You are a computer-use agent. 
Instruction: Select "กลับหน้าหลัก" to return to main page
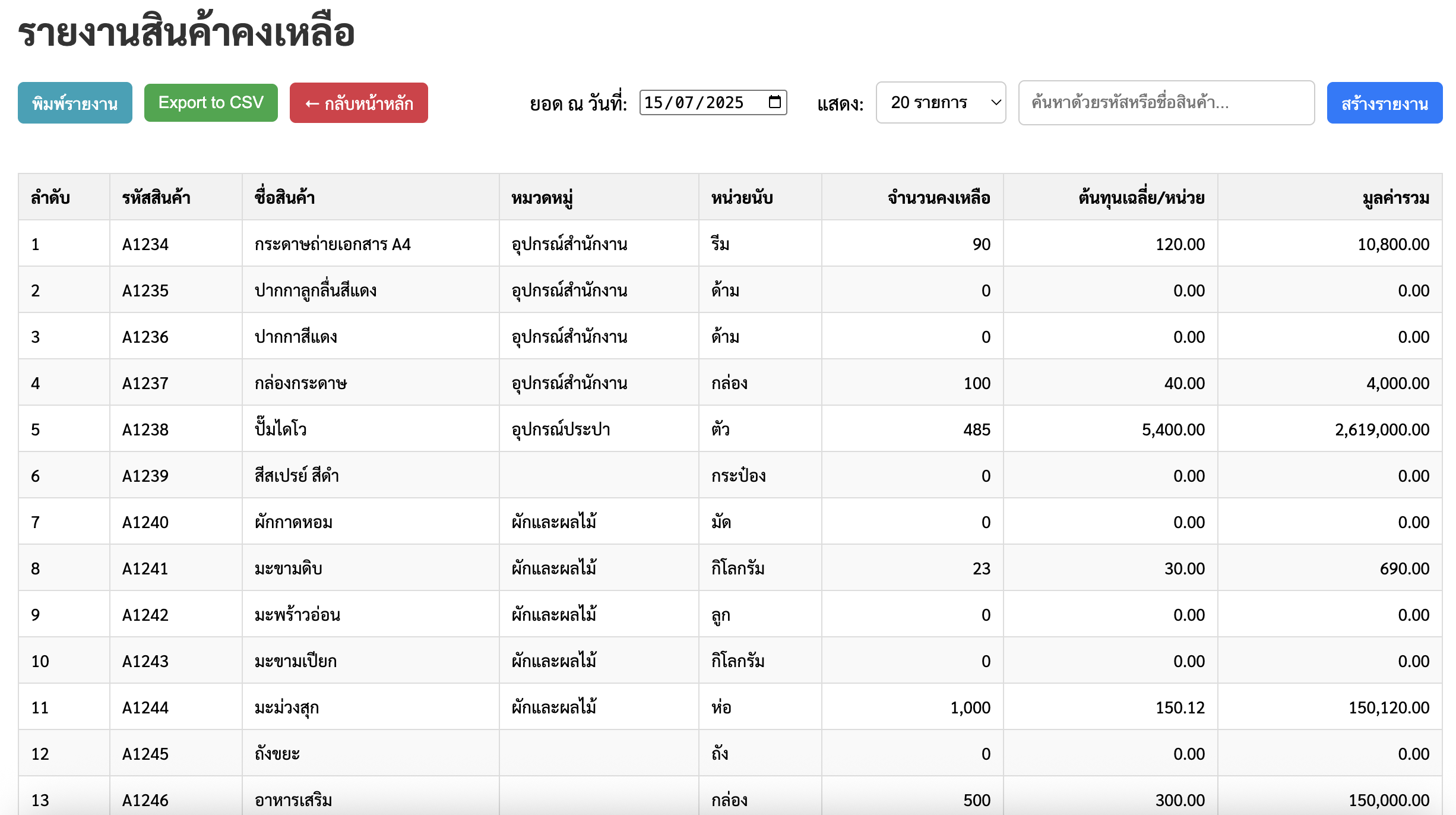[359, 102]
